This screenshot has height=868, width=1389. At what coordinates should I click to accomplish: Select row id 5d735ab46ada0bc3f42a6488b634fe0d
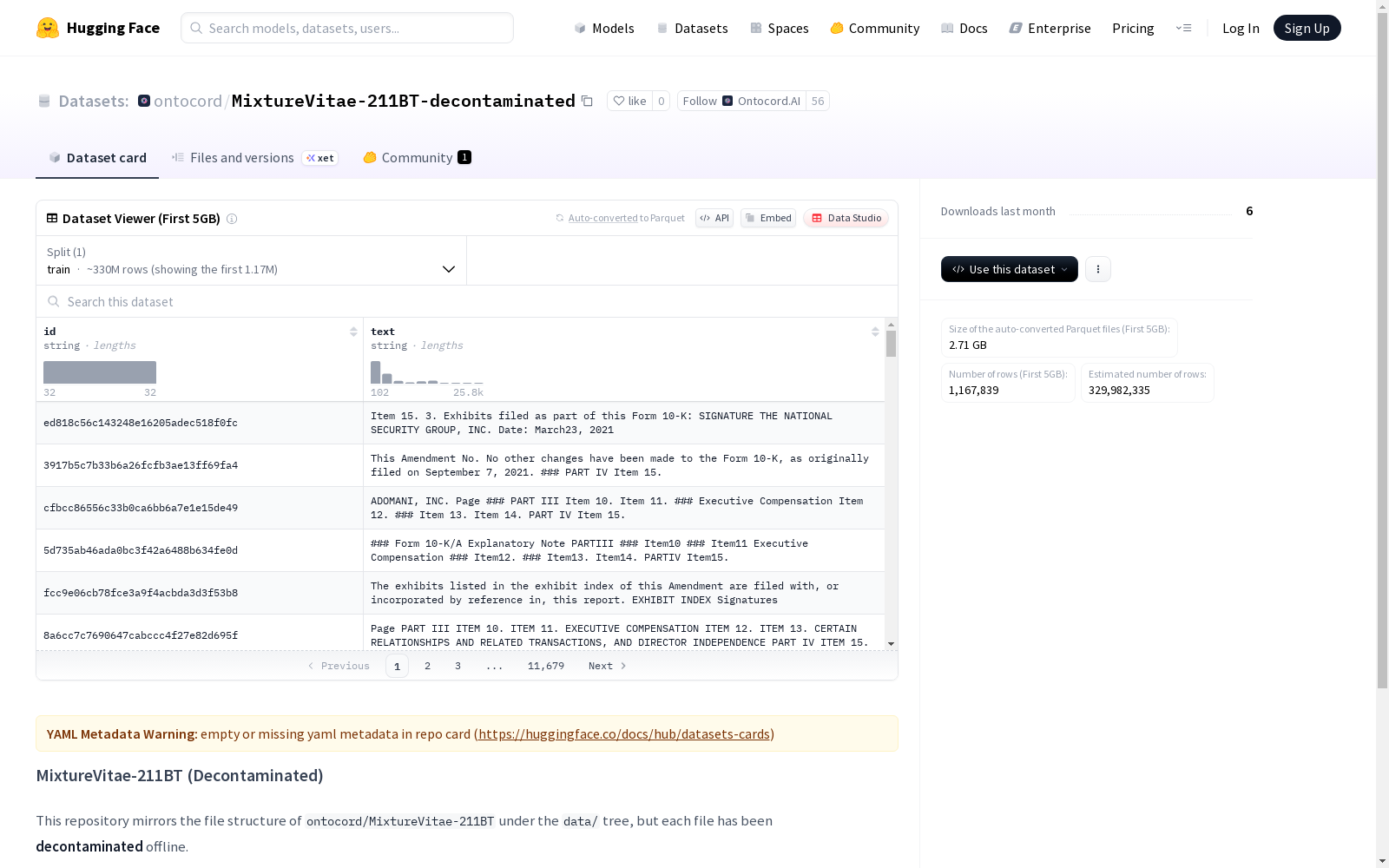point(141,550)
